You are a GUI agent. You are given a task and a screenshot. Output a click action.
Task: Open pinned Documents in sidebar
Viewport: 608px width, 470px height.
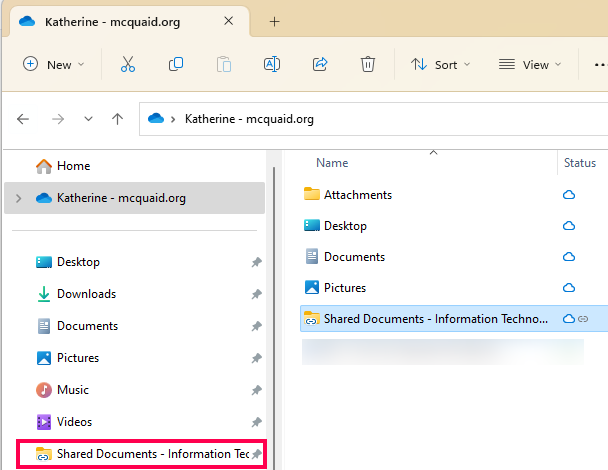click(87, 326)
